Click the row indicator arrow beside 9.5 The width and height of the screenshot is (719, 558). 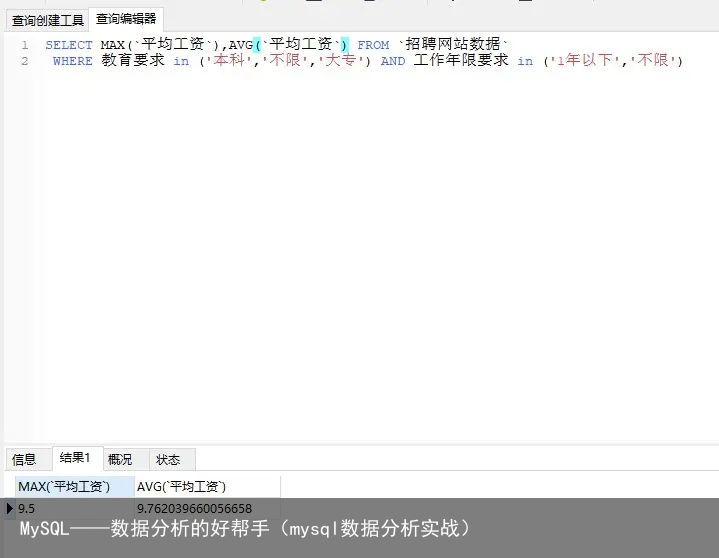[10, 508]
